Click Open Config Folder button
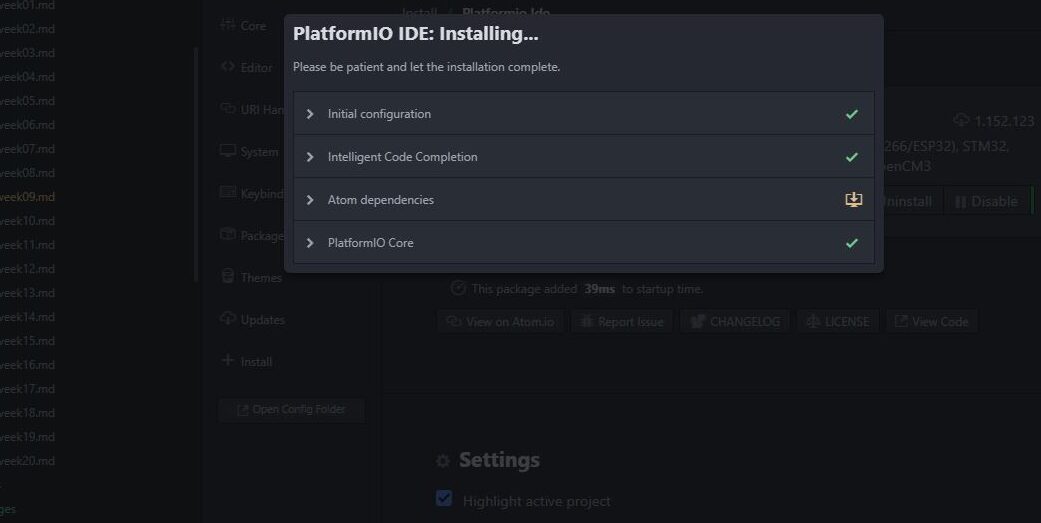This screenshot has height=523, width=1041. pyautogui.click(x=291, y=410)
